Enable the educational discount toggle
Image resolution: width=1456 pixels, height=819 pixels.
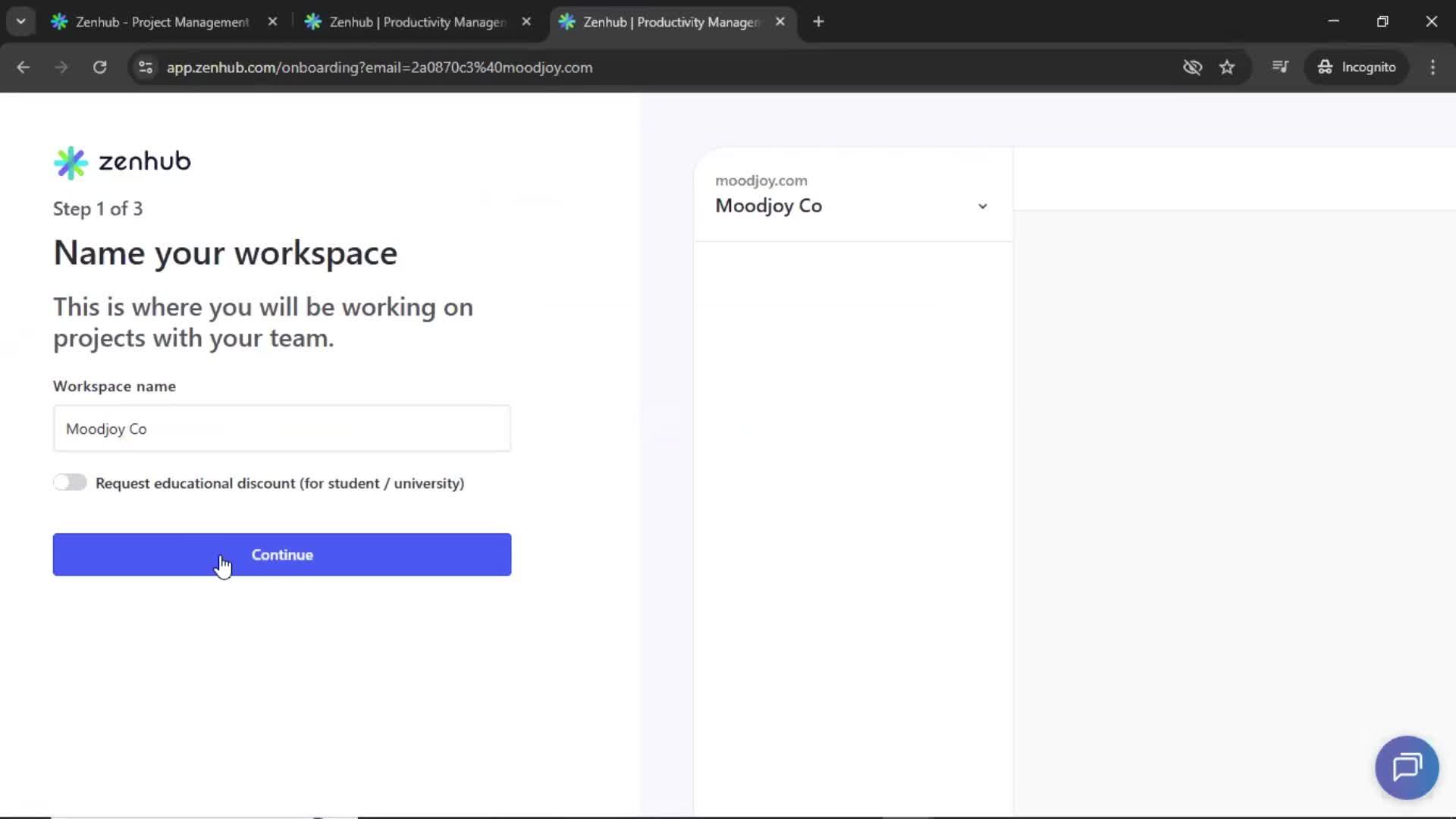pos(70,482)
